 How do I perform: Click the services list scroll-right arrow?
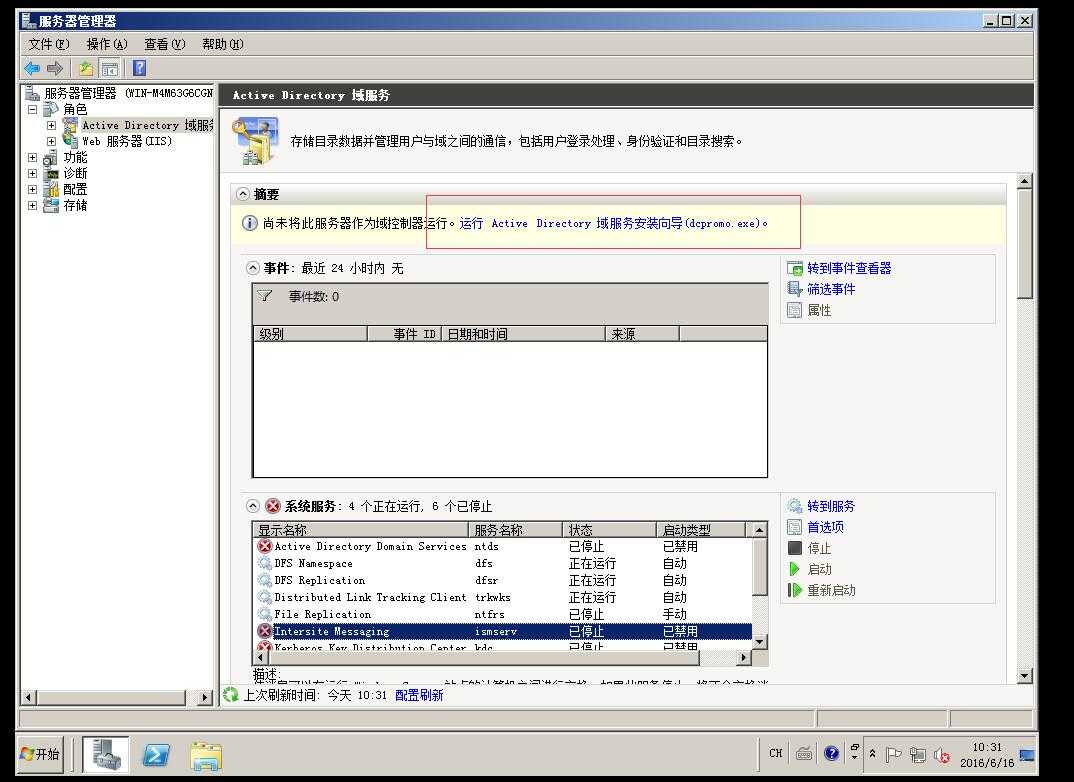[744, 657]
